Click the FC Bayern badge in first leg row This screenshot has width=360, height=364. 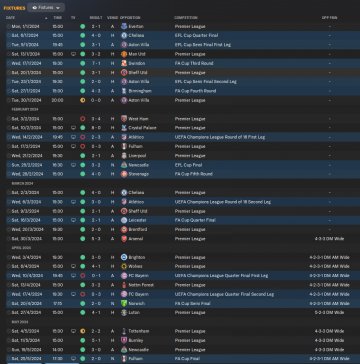tap(124, 276)
